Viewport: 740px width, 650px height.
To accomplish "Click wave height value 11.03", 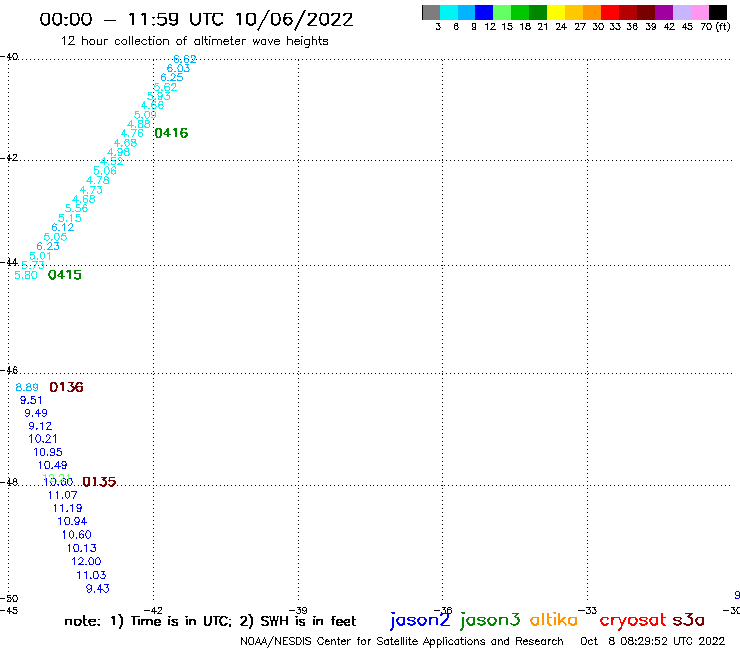I will coord(92,575).
